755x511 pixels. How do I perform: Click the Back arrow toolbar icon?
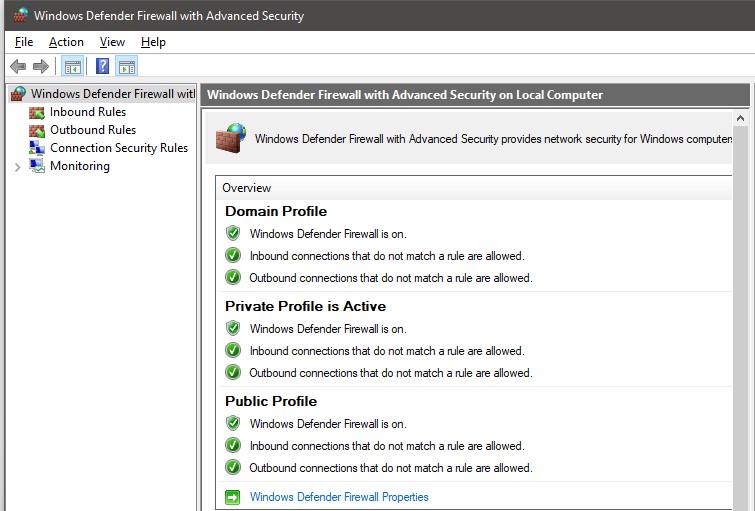(17, 66)
